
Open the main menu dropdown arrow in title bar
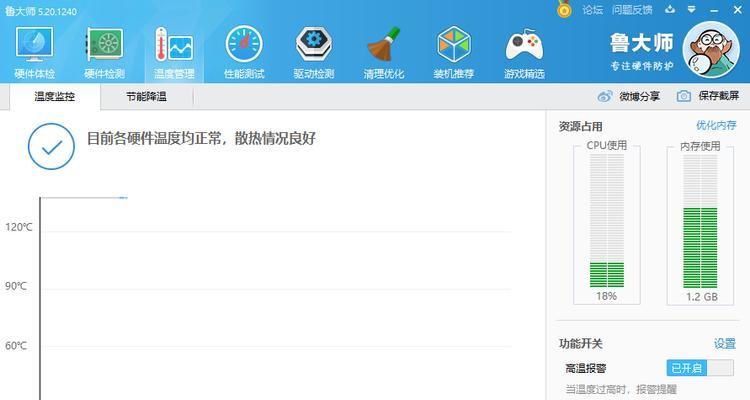coord(692,9)
